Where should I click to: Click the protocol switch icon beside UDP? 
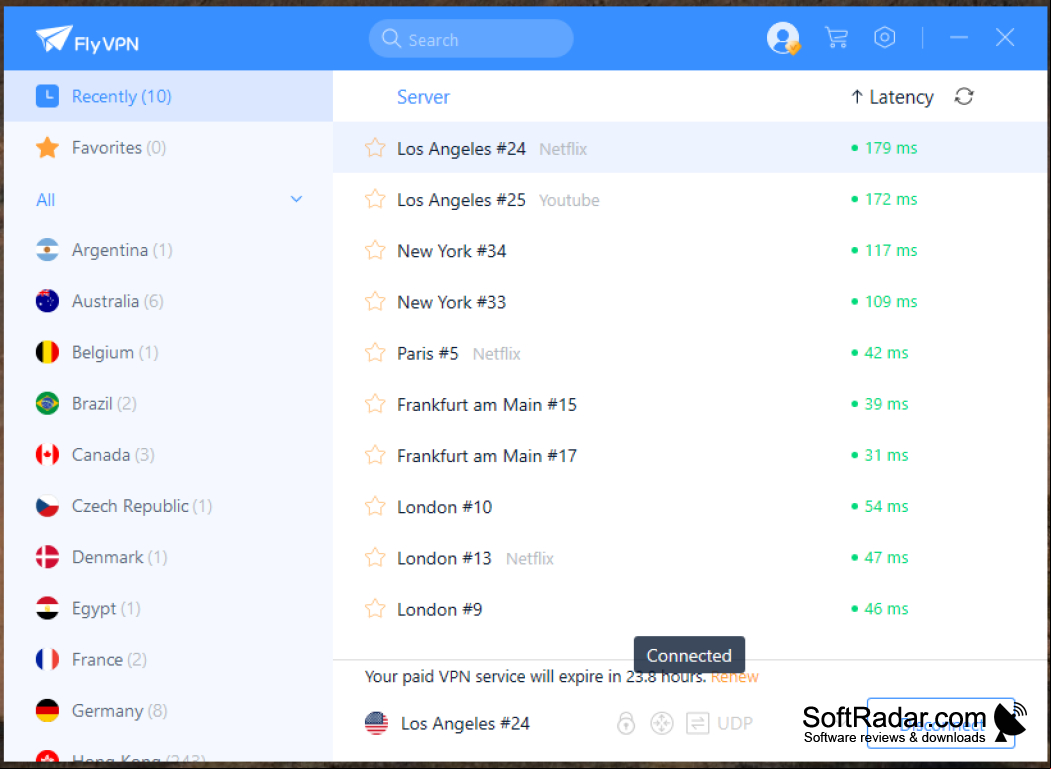pos(697,723)
